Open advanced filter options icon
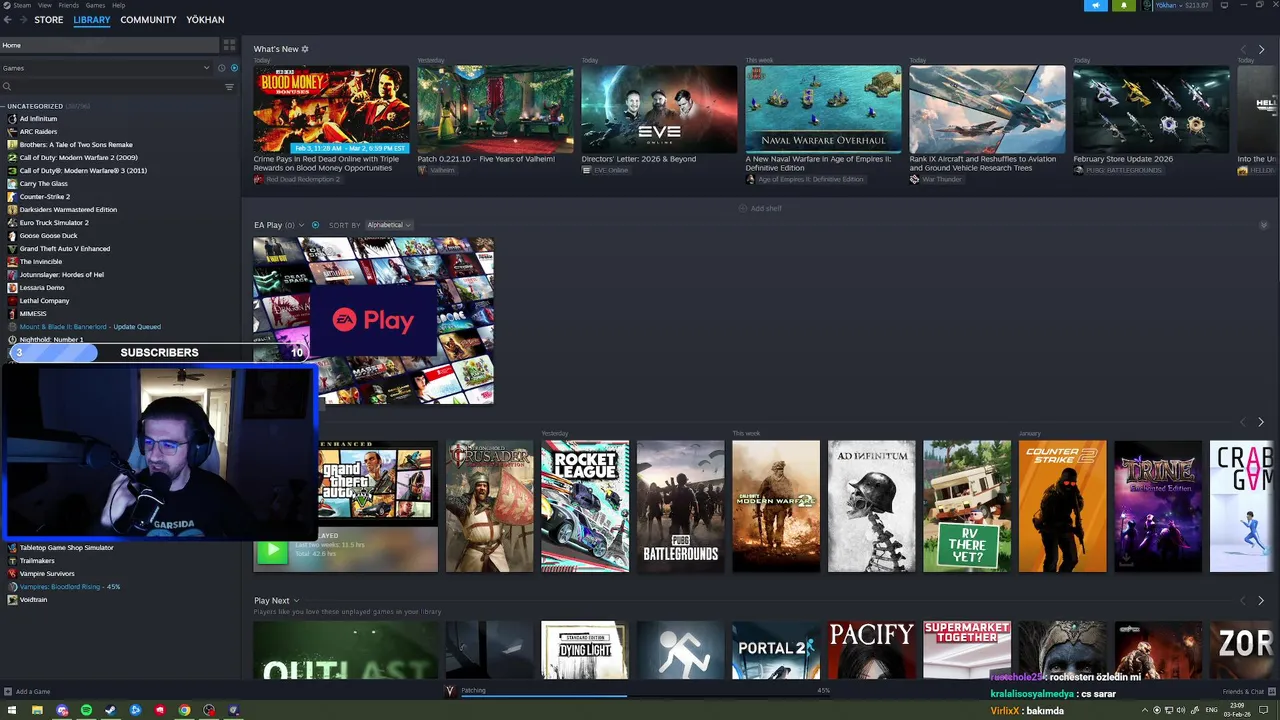The height and width of the screenshot is (720, 1280). (x=229, y=87)
